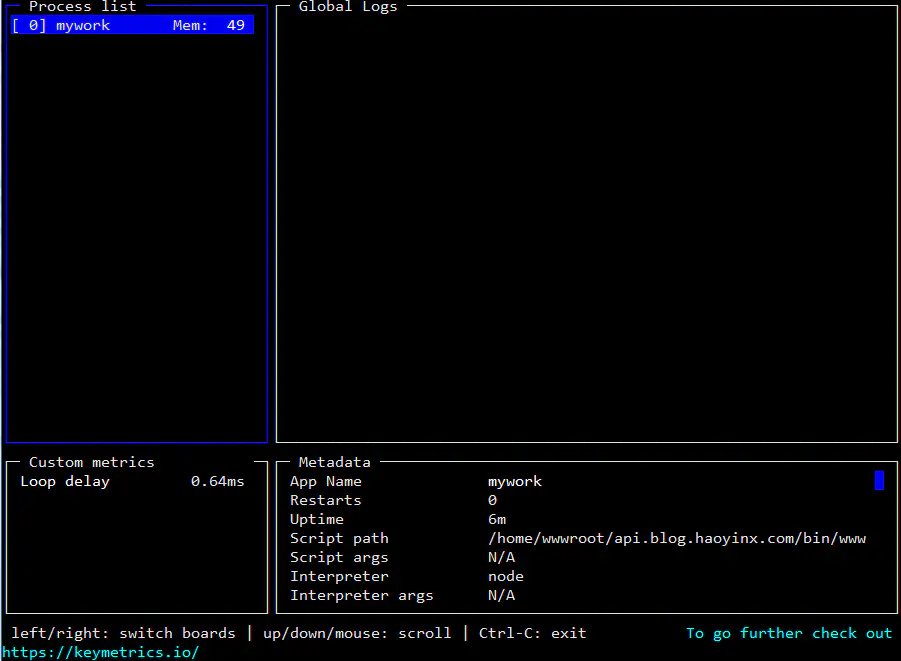901x661 pixels.
Task: Click the Metadata panel scrollbar thumb
Action: pyautogui.click(x=879, y=481)
